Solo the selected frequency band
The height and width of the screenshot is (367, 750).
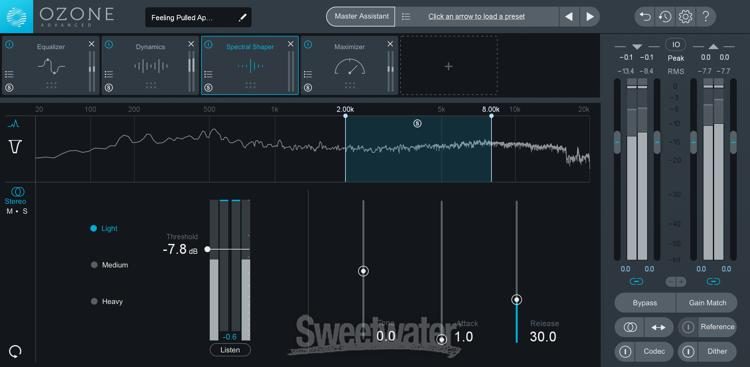pos(417,124)
